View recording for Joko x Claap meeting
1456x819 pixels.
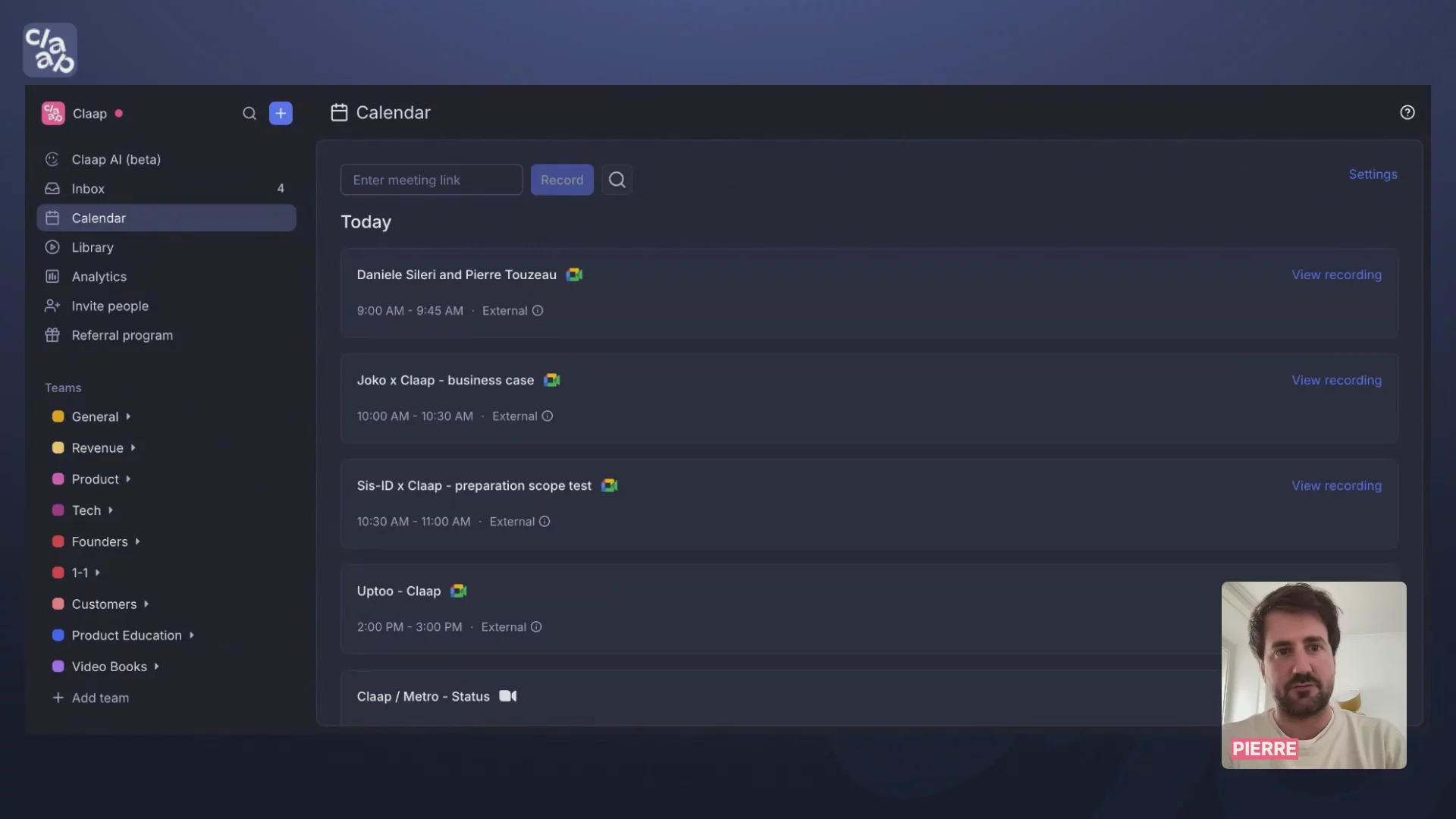tap(1336, 380)
